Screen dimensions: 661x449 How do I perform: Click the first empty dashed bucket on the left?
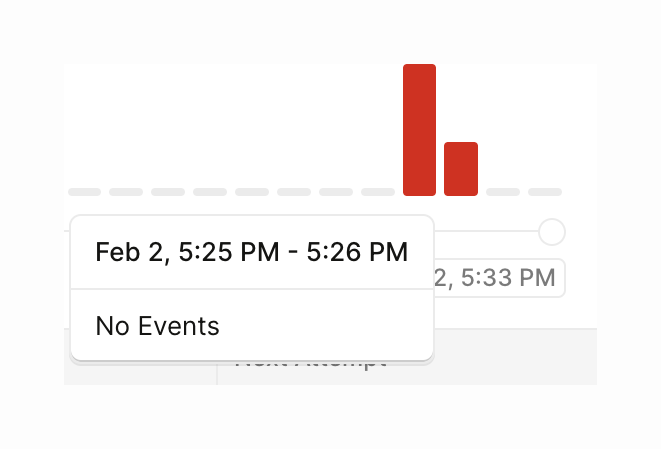pos(85,191)
